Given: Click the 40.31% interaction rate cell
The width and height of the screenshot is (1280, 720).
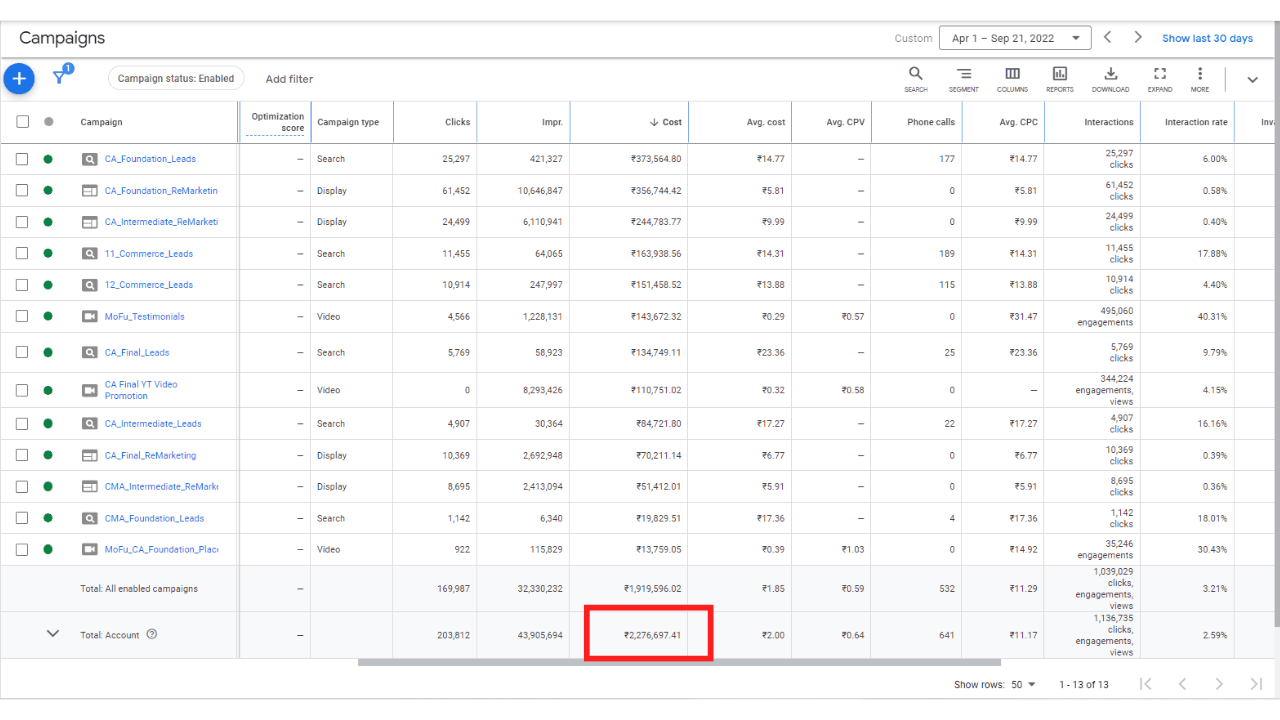Looking at the screenshot, I should [1212, 317].
